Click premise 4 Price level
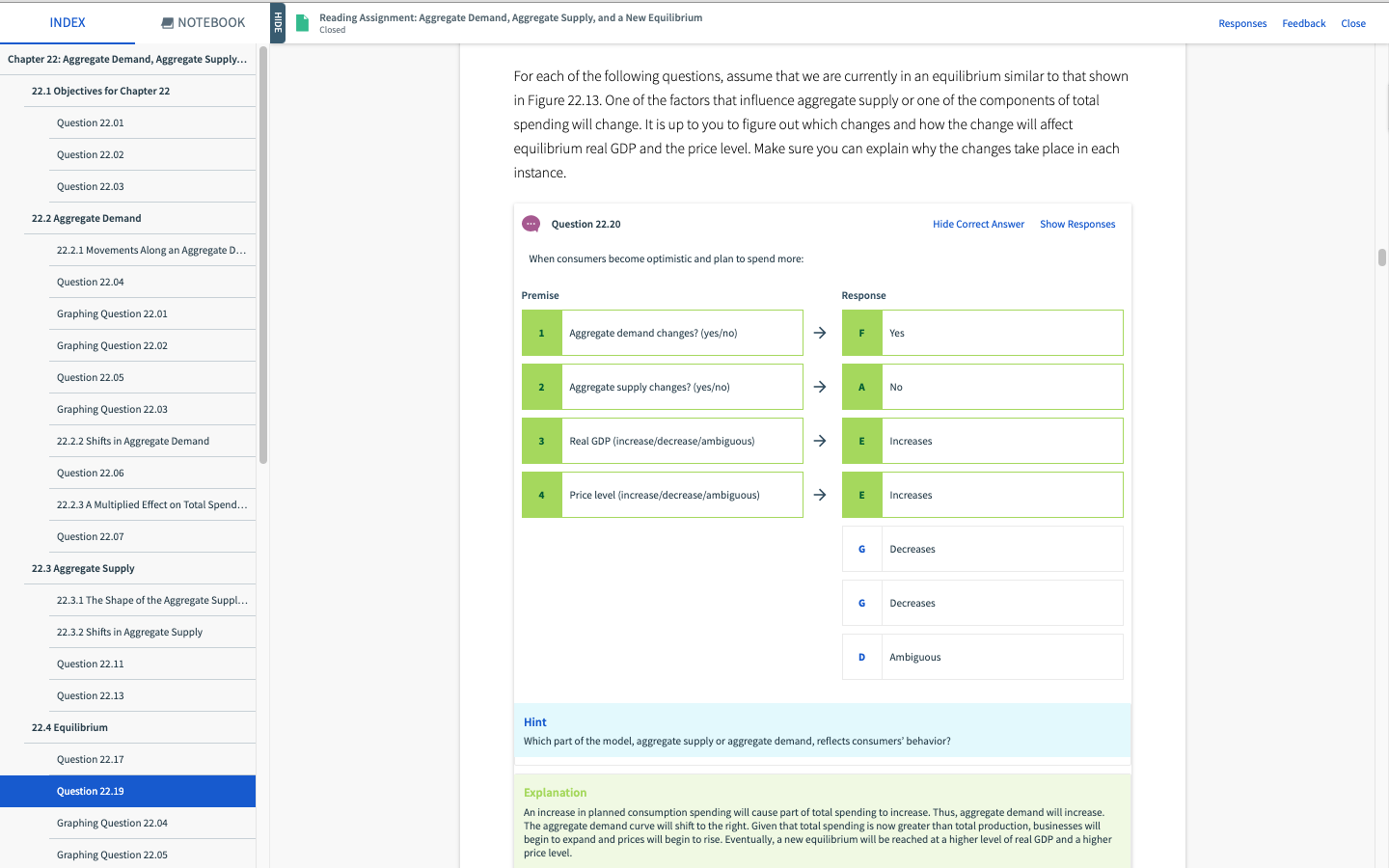The image size is (1389, 868). tap(662, 495)
